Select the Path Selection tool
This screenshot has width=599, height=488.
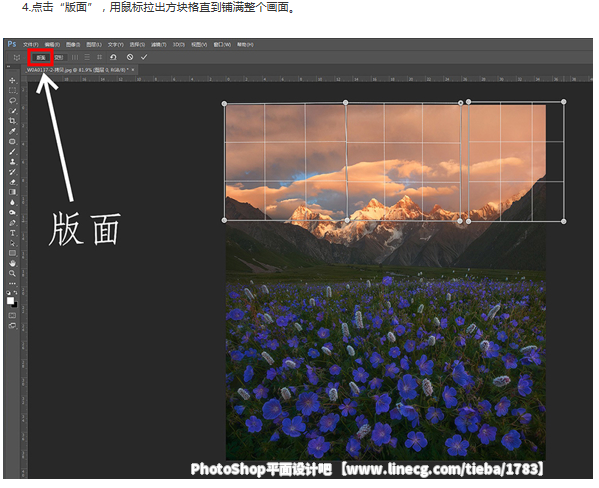pyautogui.click(x=12, y=243)
